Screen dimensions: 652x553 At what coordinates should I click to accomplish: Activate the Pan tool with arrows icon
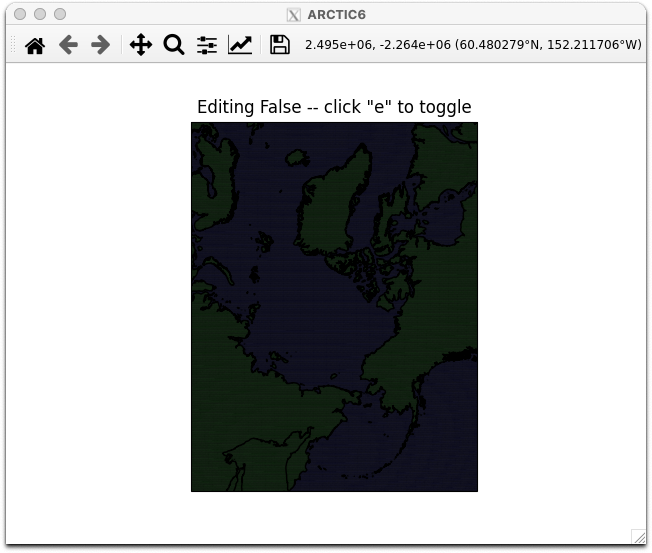(x=141, y=45)
